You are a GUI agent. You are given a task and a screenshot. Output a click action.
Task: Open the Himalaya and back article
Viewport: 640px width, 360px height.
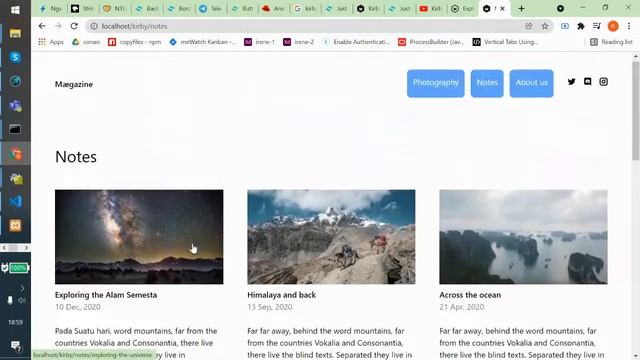282,295
